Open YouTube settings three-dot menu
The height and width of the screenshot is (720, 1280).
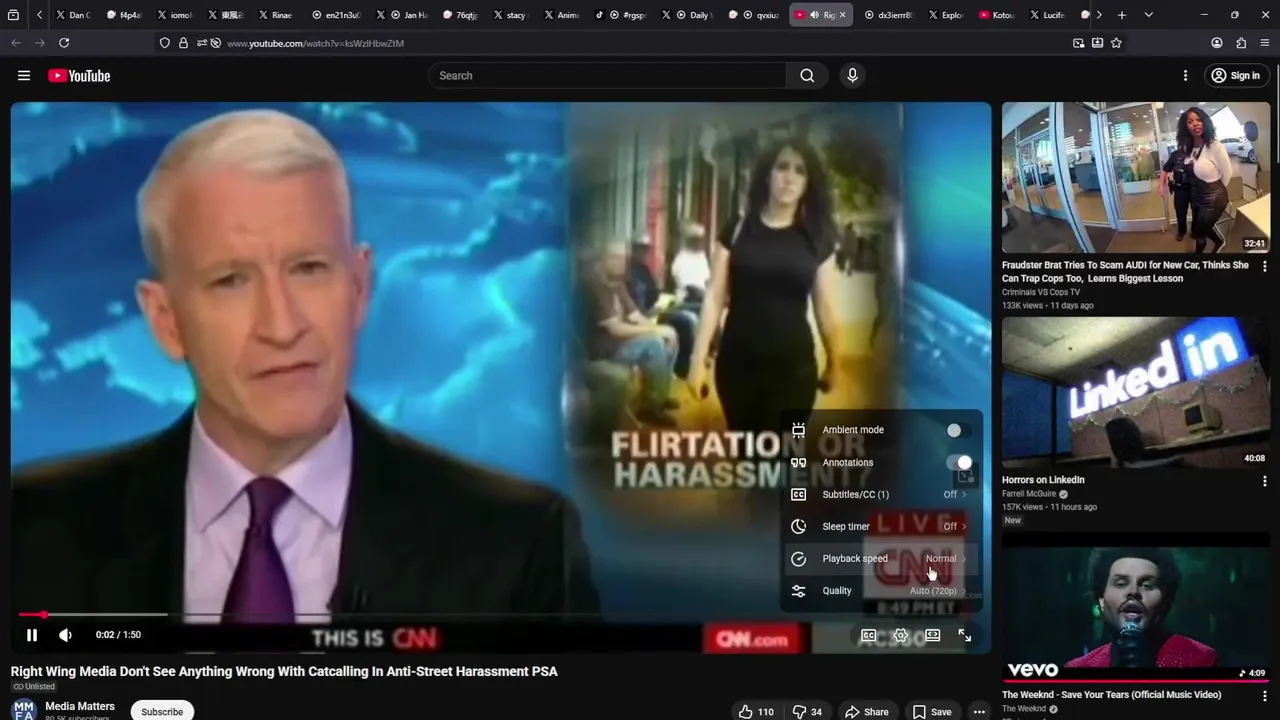tap(1185, 76)
